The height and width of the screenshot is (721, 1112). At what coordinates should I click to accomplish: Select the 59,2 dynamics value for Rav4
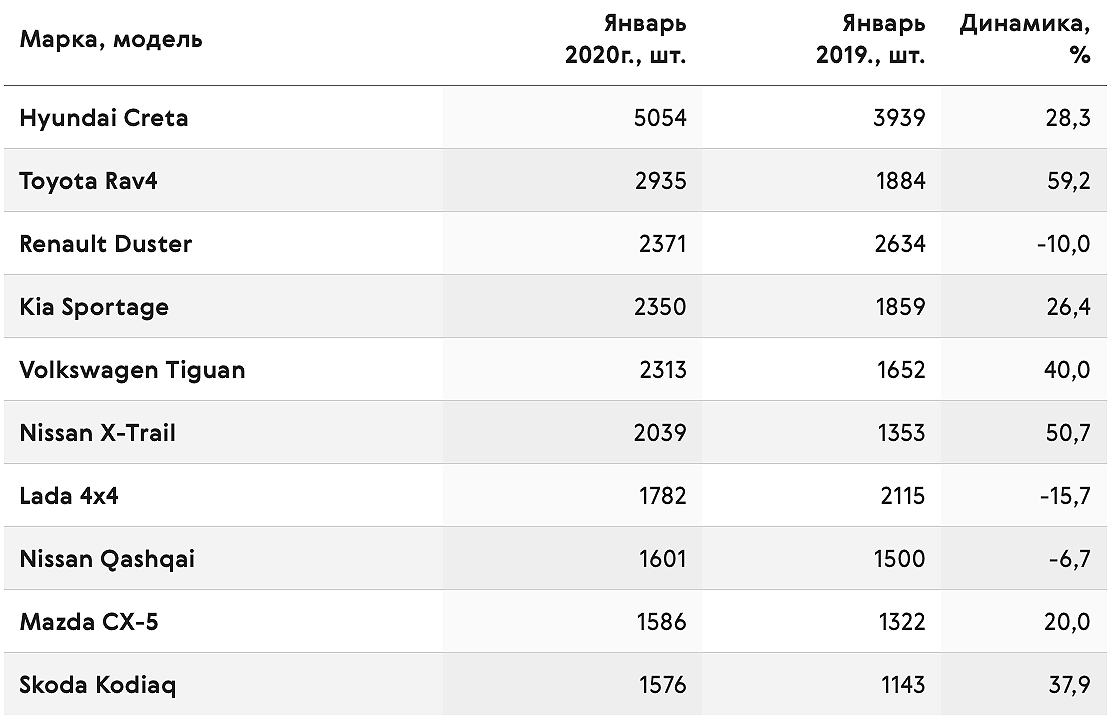1069,181
